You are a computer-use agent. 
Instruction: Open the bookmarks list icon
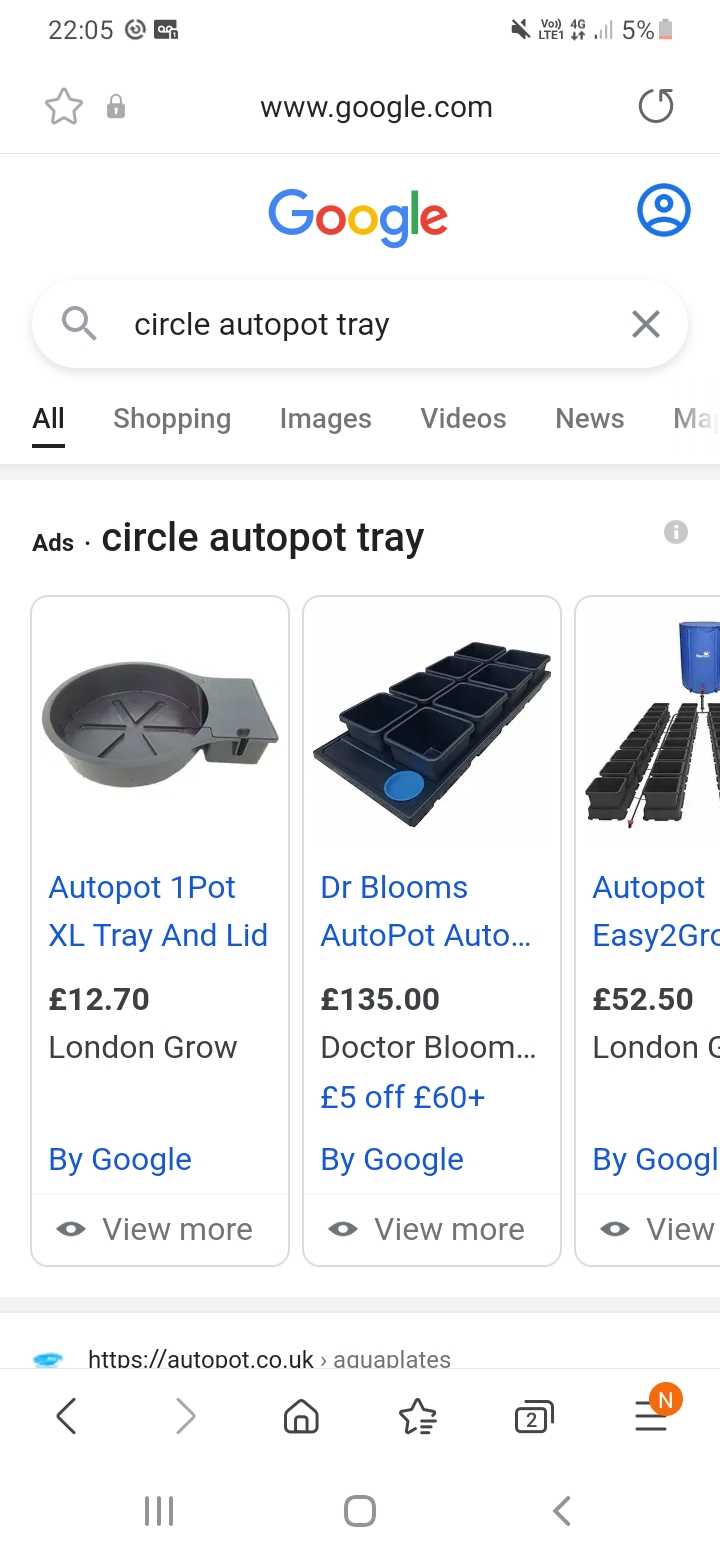point(417,1416)
